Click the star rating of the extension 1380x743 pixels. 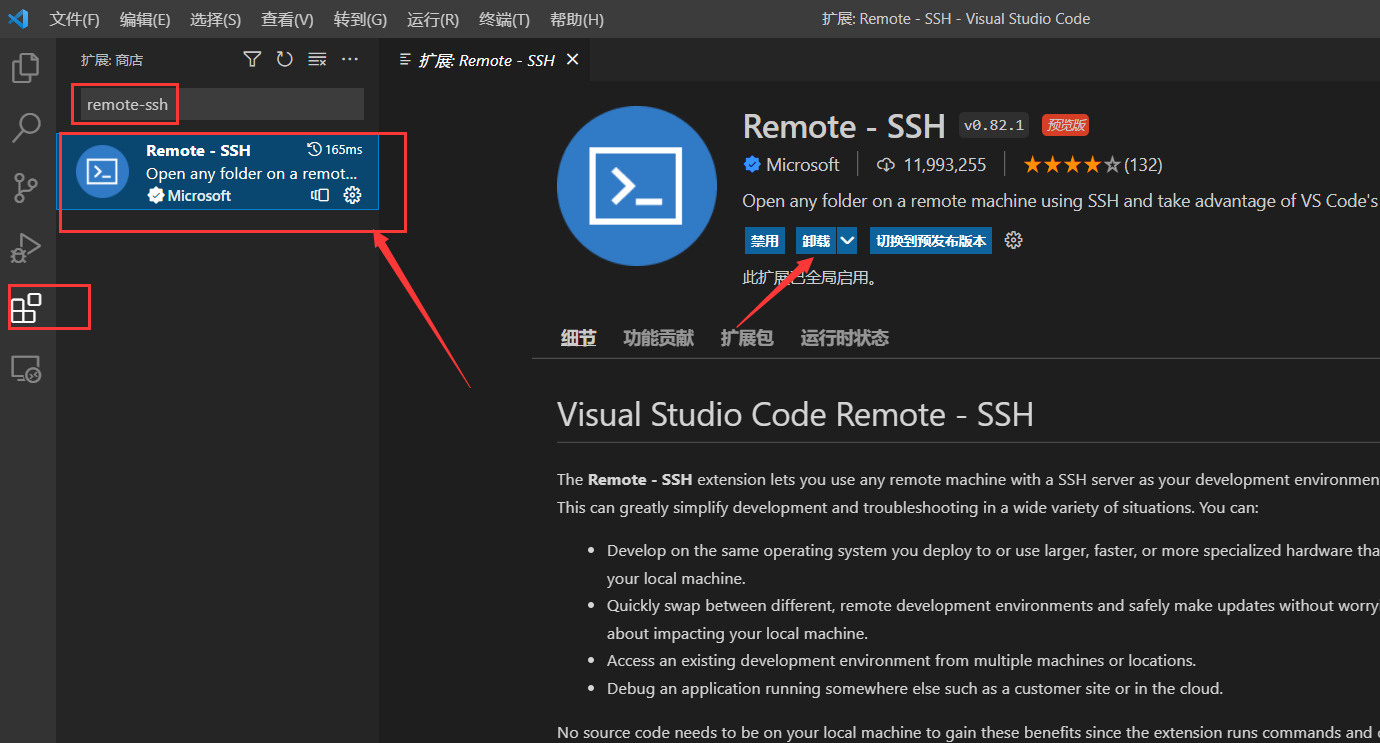(1071, 164)
